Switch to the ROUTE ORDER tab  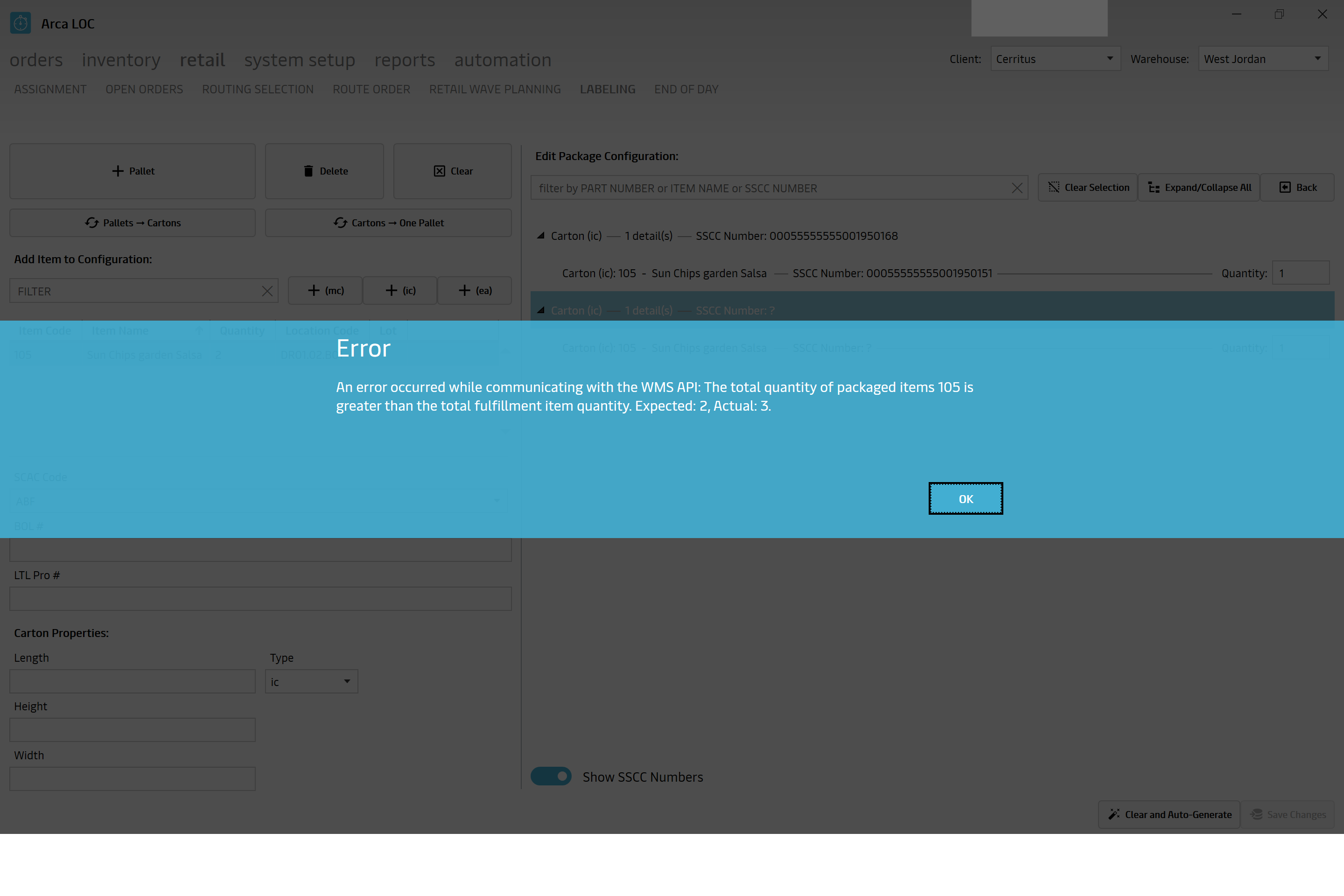[x=371, y=89]
